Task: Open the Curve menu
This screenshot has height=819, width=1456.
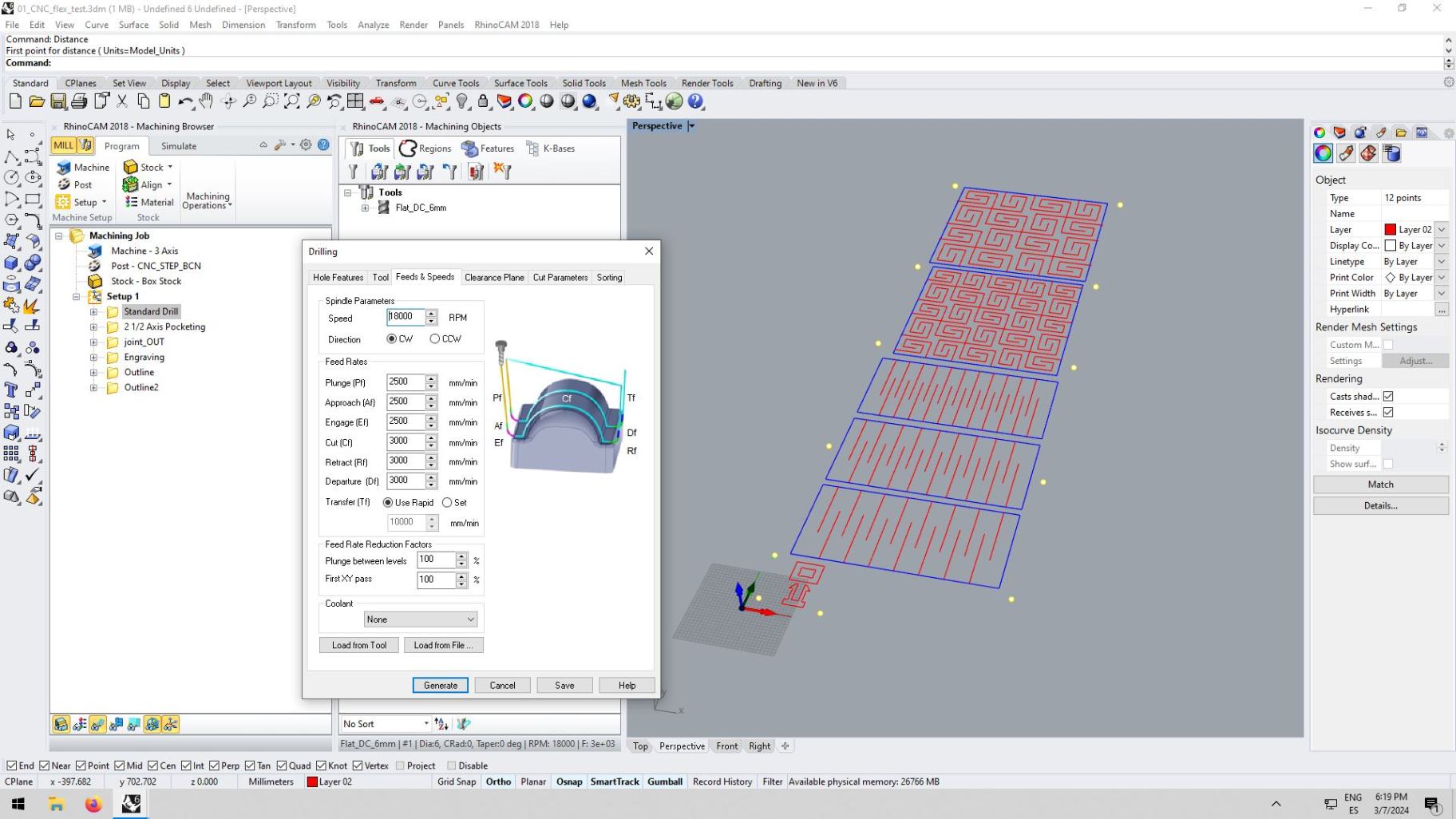Action: (x=97, y=25)
